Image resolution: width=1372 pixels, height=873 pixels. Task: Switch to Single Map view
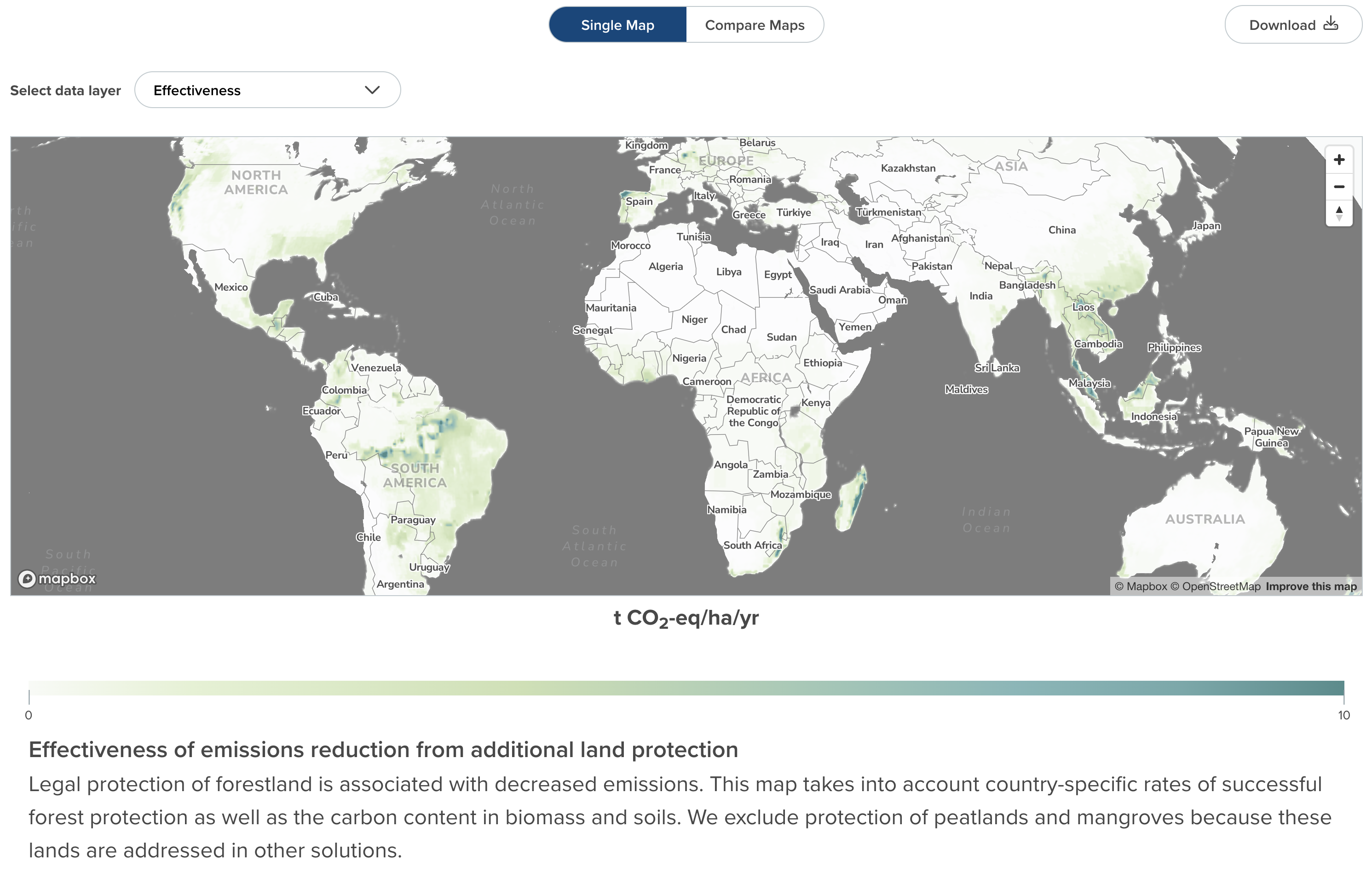click(x=617, y=25)
